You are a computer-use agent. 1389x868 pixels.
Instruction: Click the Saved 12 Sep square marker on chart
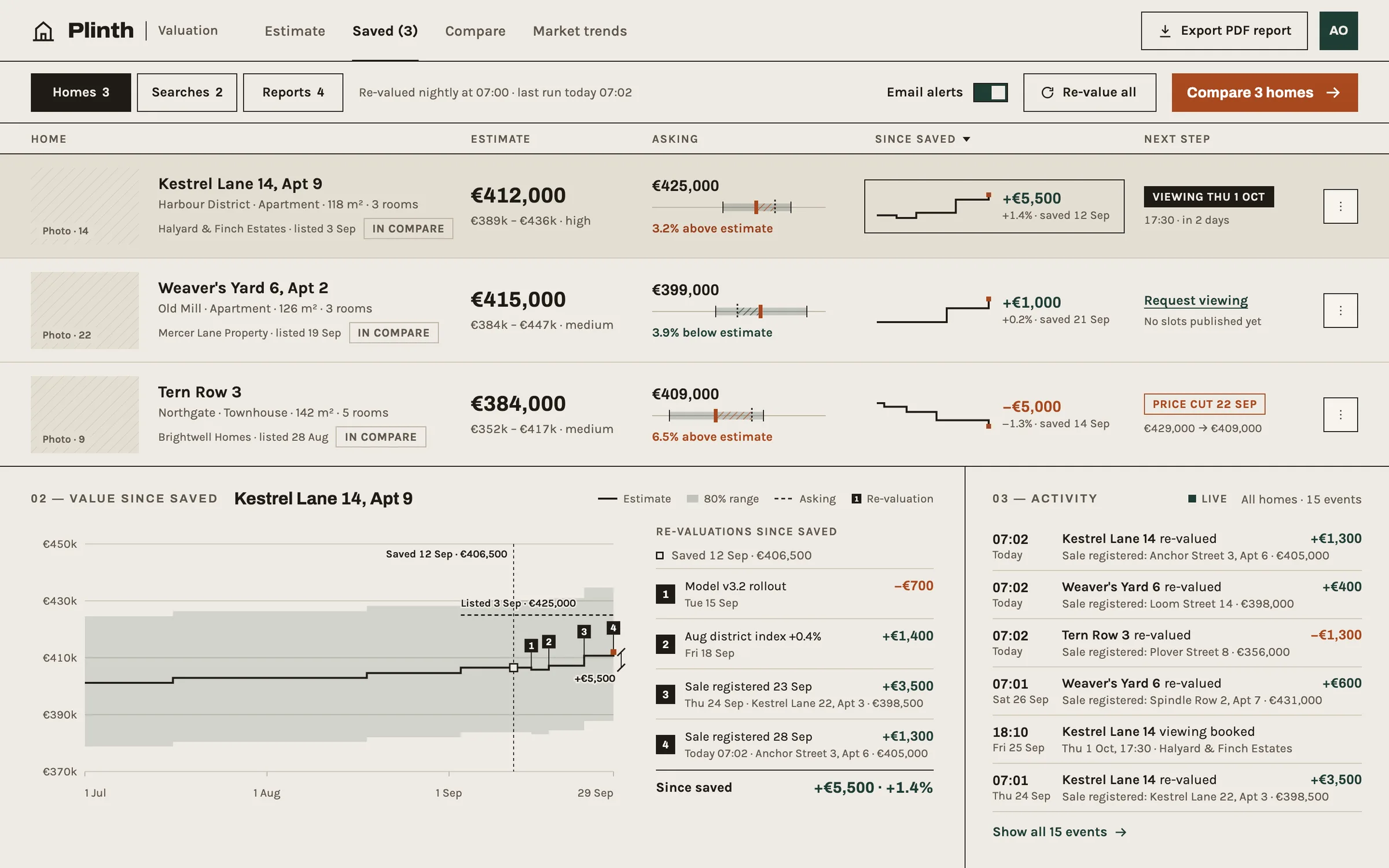513,667
